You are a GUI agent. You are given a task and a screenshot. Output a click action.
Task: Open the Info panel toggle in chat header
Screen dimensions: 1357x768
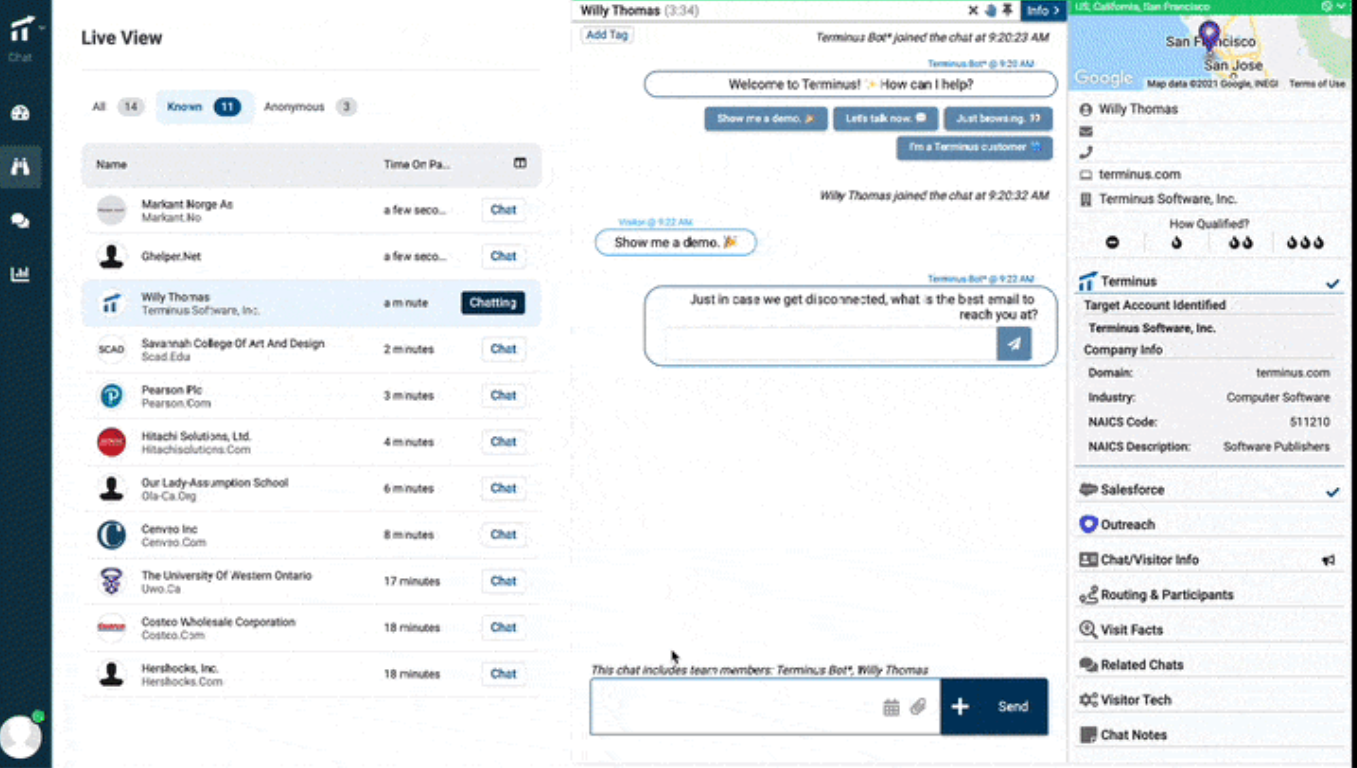(1042, 10)
